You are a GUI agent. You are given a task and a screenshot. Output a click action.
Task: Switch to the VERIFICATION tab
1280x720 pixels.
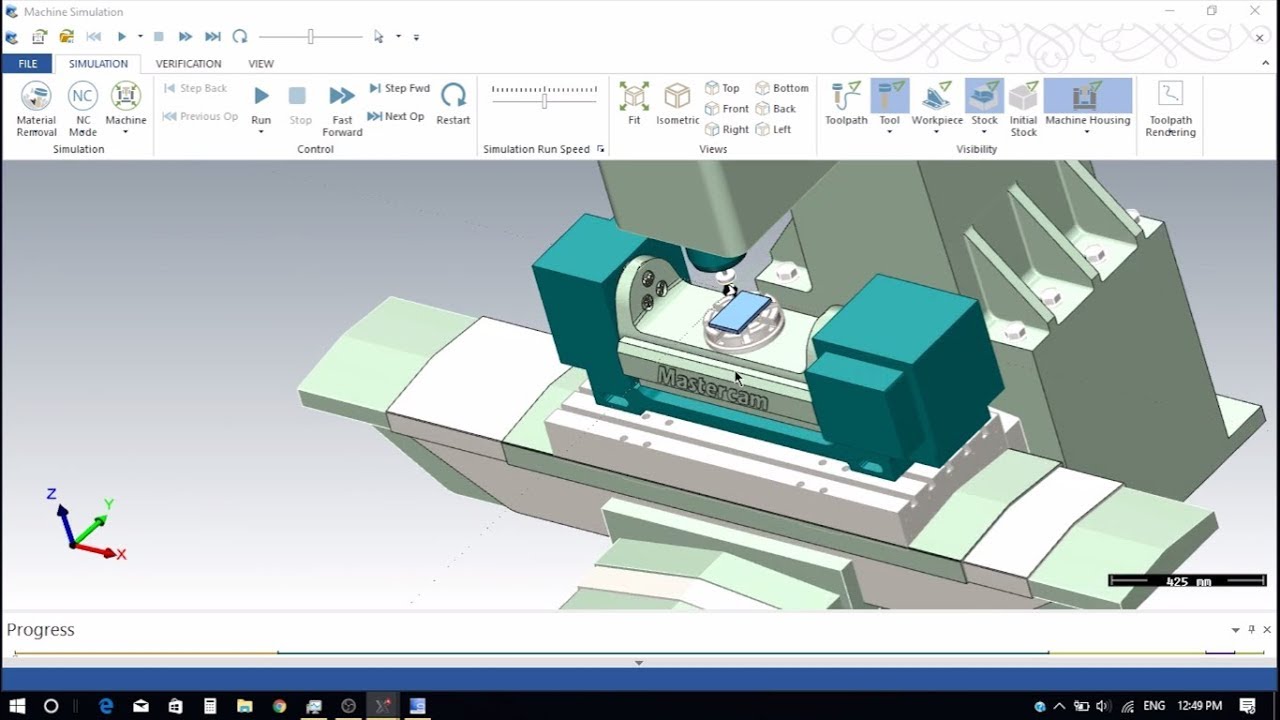click(x=188, y=64)
